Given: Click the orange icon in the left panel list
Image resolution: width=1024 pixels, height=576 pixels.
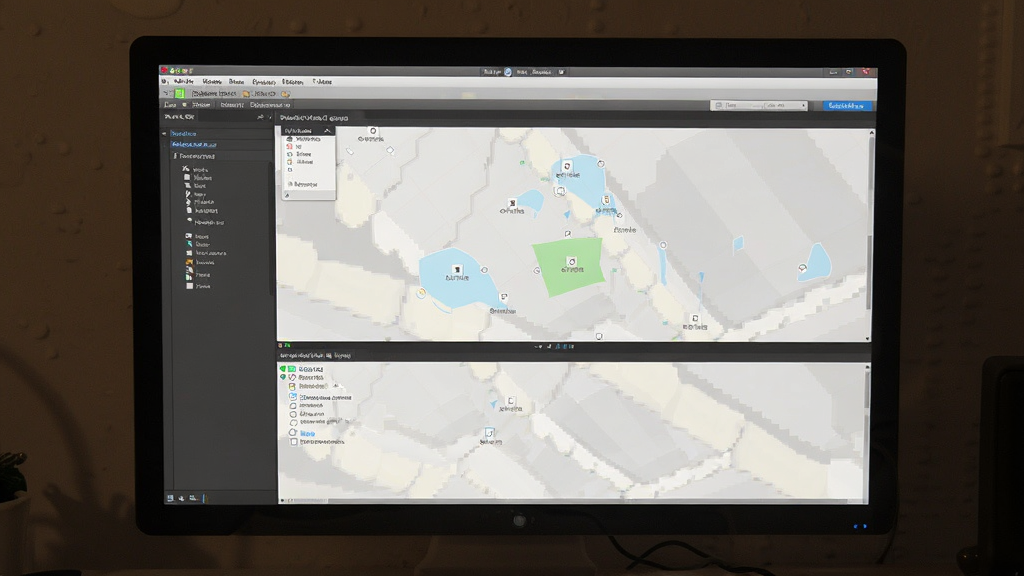Looking at the screenshot, I should click(x=189, y=262).
